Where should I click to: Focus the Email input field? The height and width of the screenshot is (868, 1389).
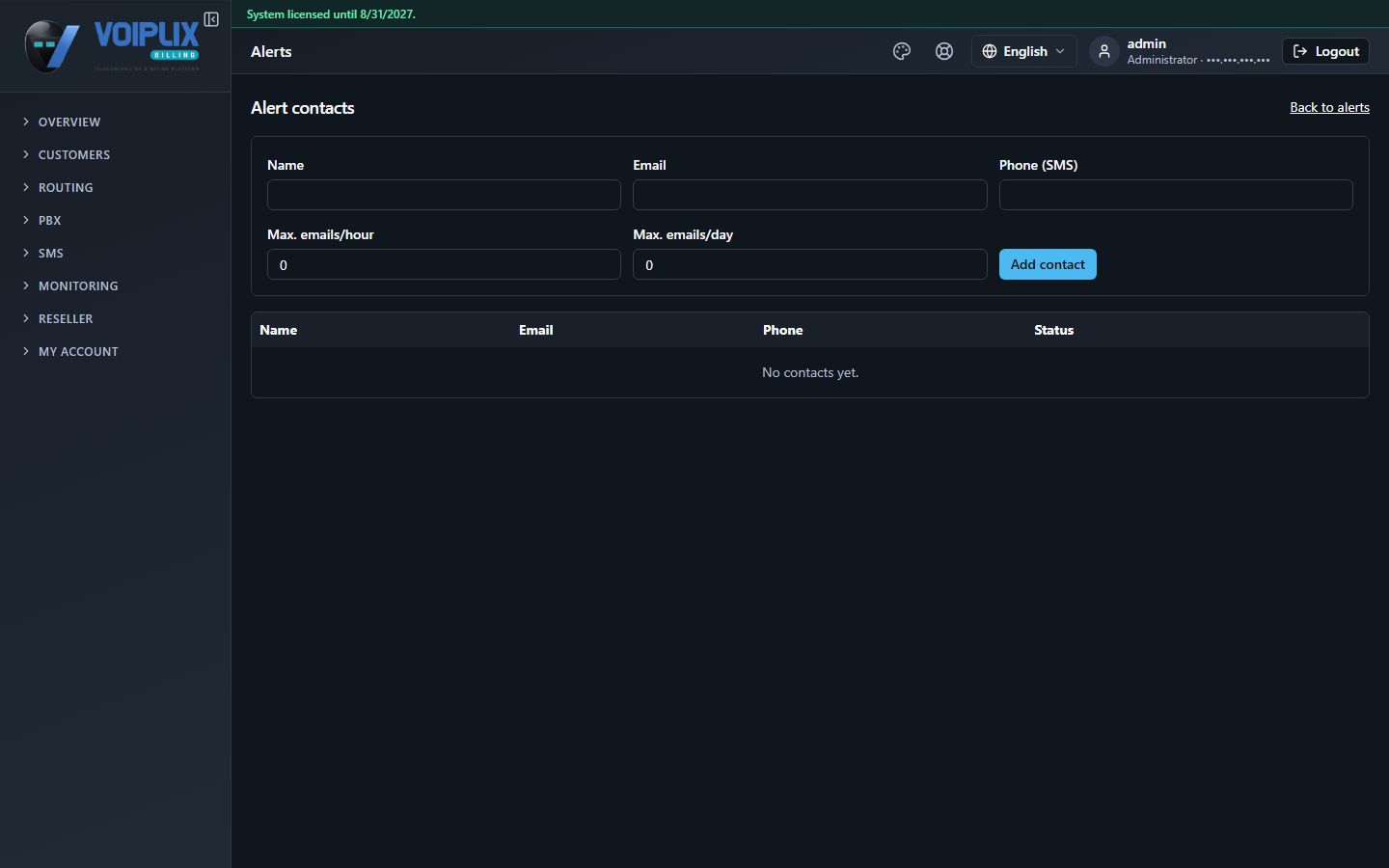coord(810,195)
